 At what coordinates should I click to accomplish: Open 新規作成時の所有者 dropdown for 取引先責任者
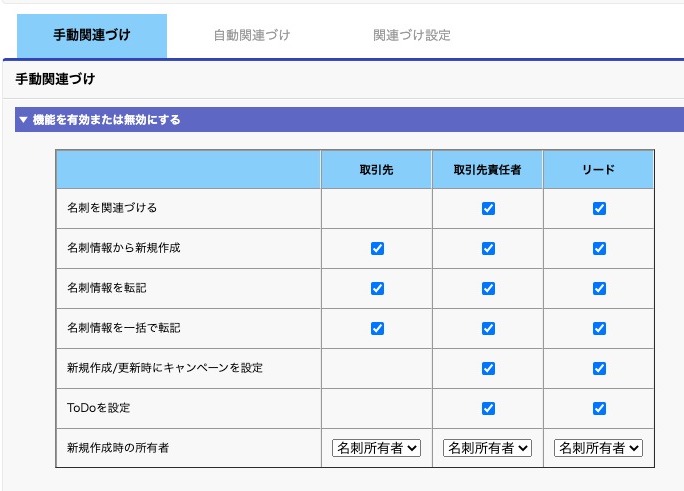click(487, 448)
